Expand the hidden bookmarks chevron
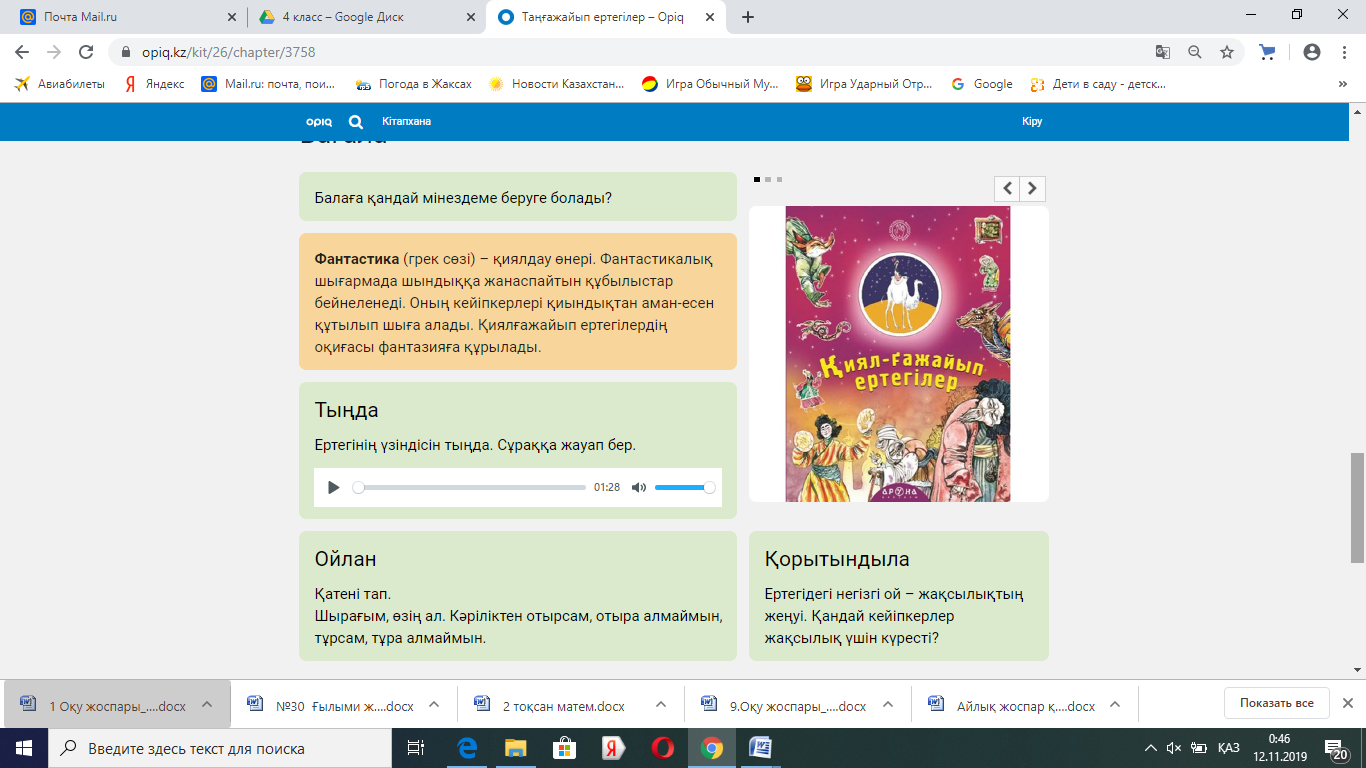1366x768 pixels. point(1342,84)
